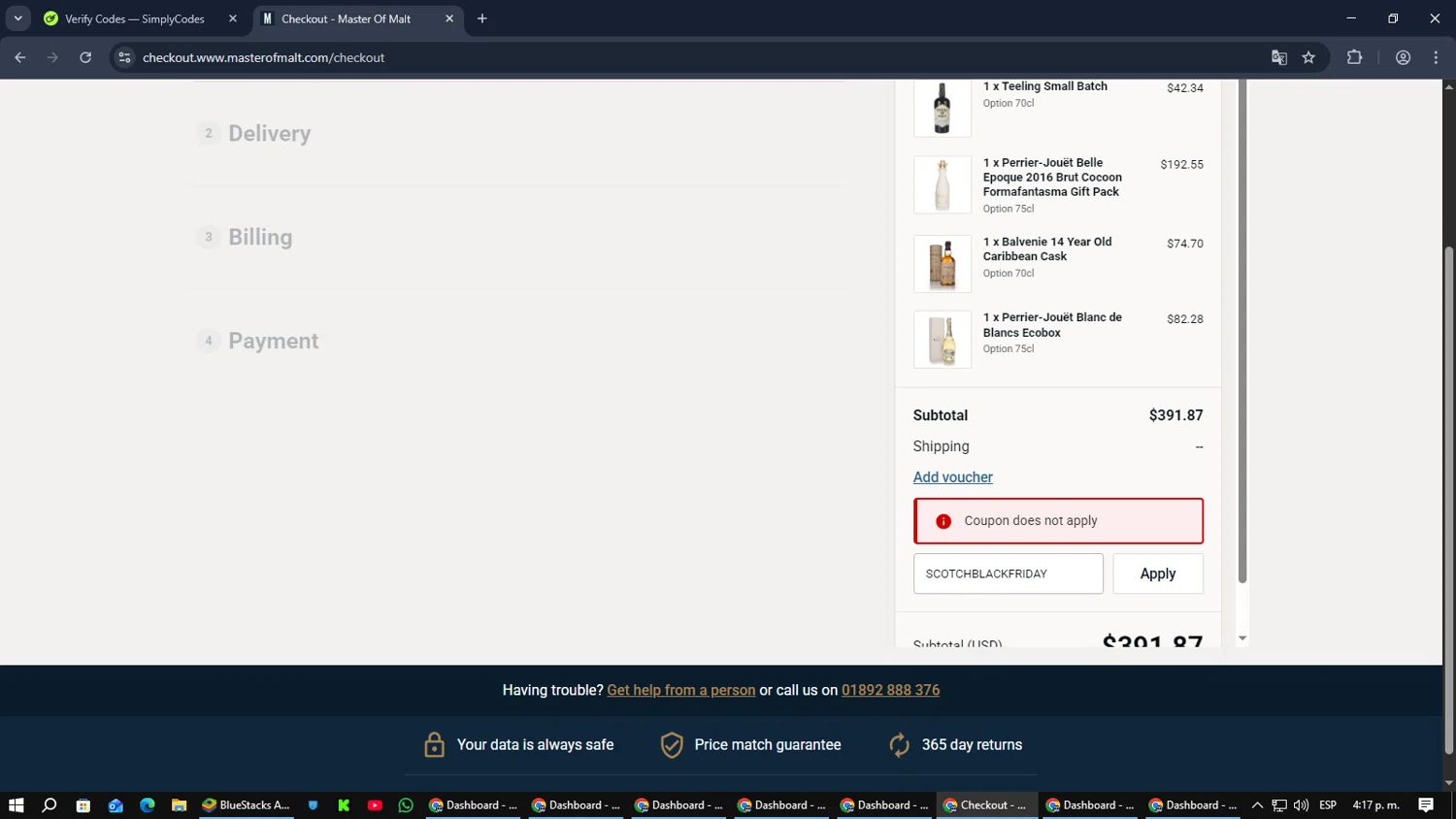Open the browser extensions puzzle icon
Screen dimensions: 1456x819
point(1354,57)
